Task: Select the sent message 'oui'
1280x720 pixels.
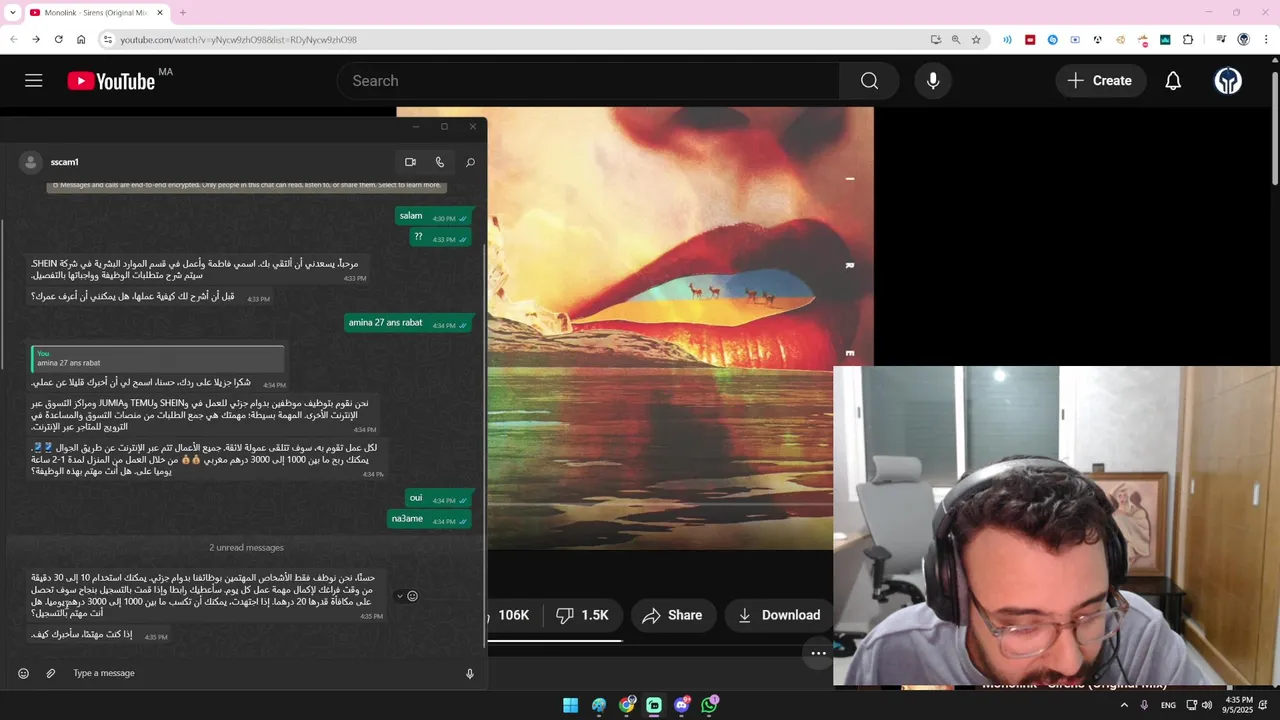Action: (x=439, y=498)
